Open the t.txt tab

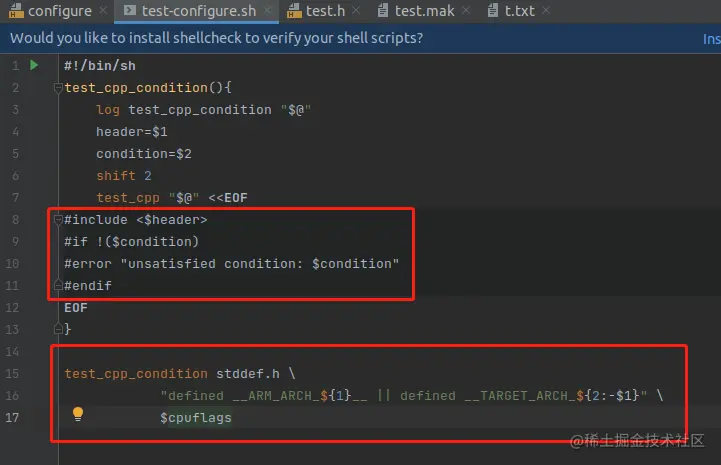point(520,11)
